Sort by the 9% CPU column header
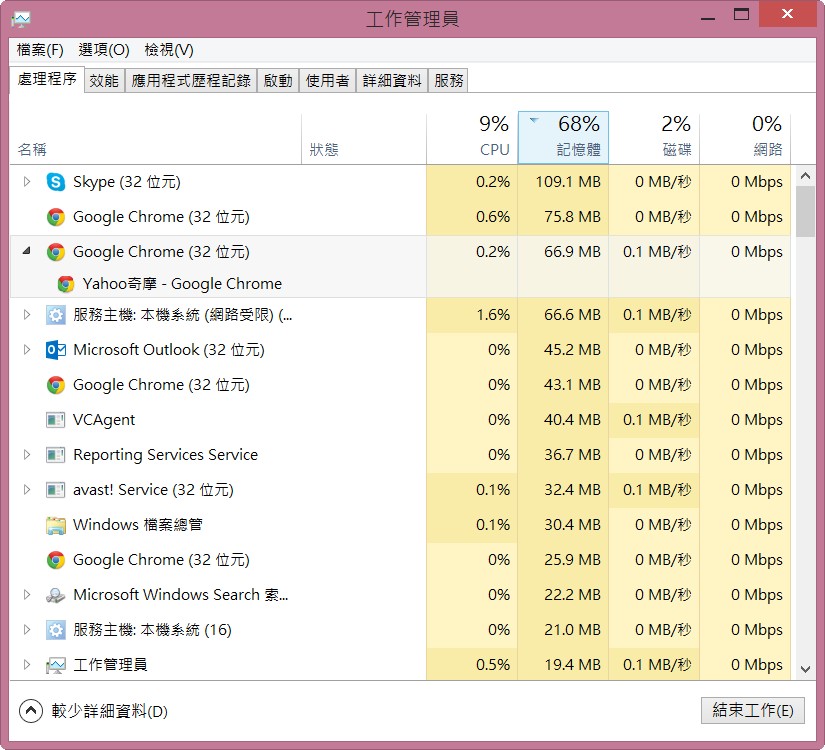 pos(472,138)
